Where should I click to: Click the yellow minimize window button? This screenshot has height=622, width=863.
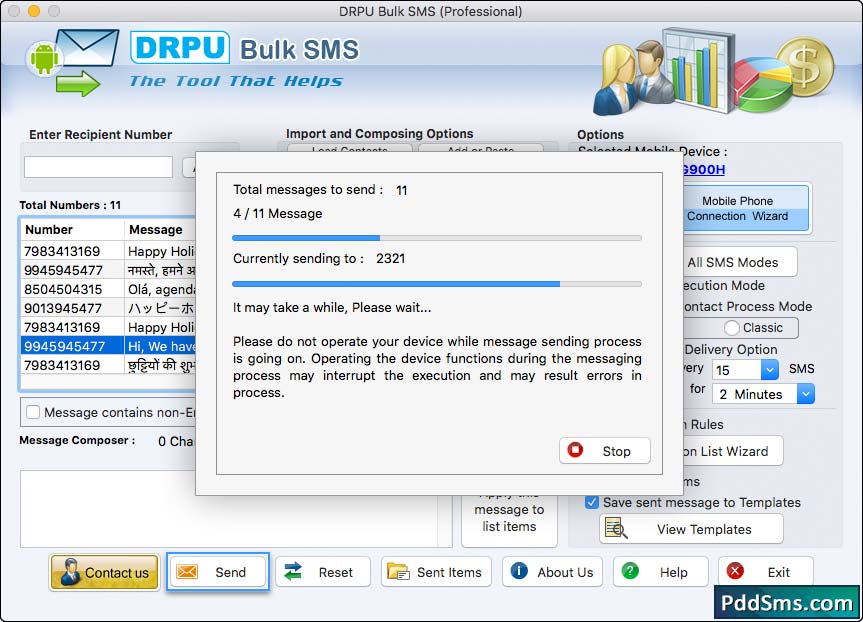coord(34,11)
